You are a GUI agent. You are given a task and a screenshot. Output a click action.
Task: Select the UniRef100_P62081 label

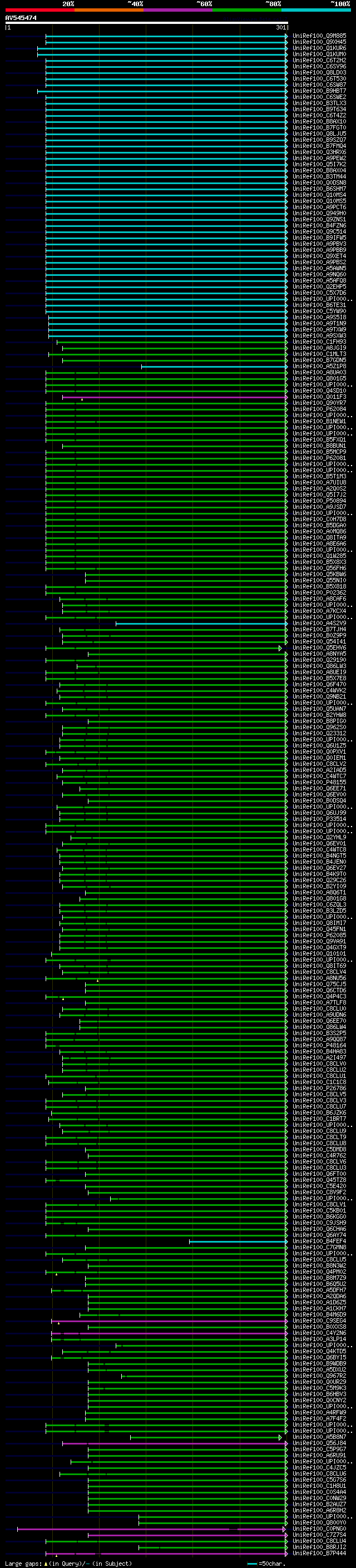319,458
